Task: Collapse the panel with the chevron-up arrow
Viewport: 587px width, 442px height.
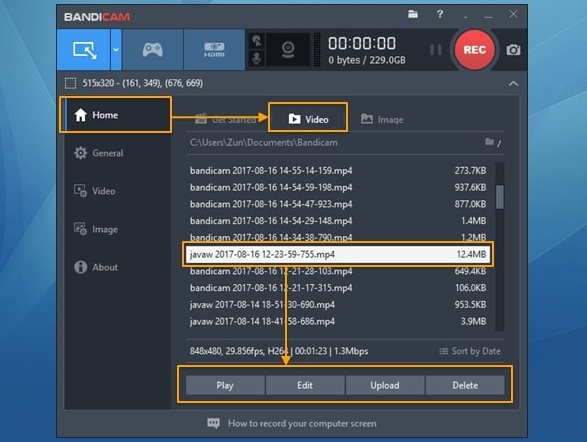Action: point(513,83)
